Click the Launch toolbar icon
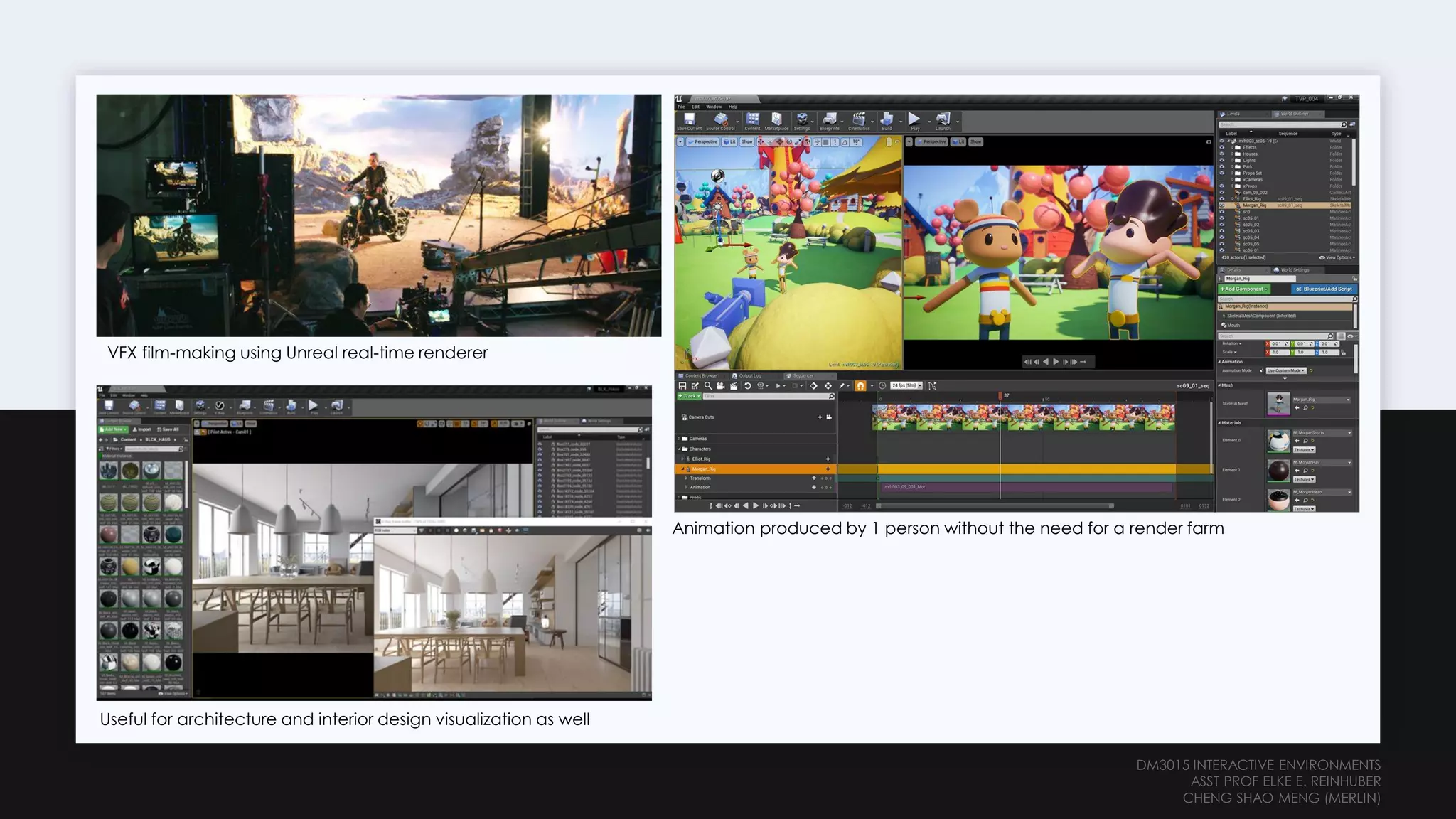 943,121
